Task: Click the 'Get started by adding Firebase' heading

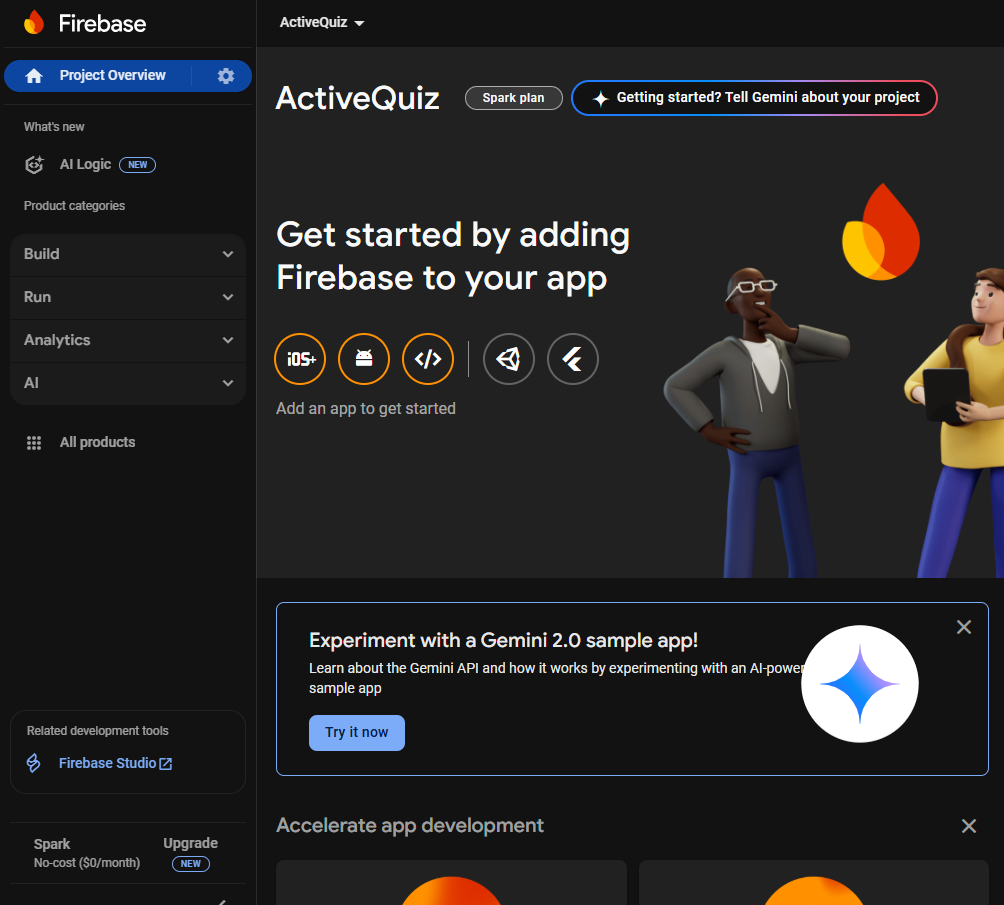Action: coord(453,256)
